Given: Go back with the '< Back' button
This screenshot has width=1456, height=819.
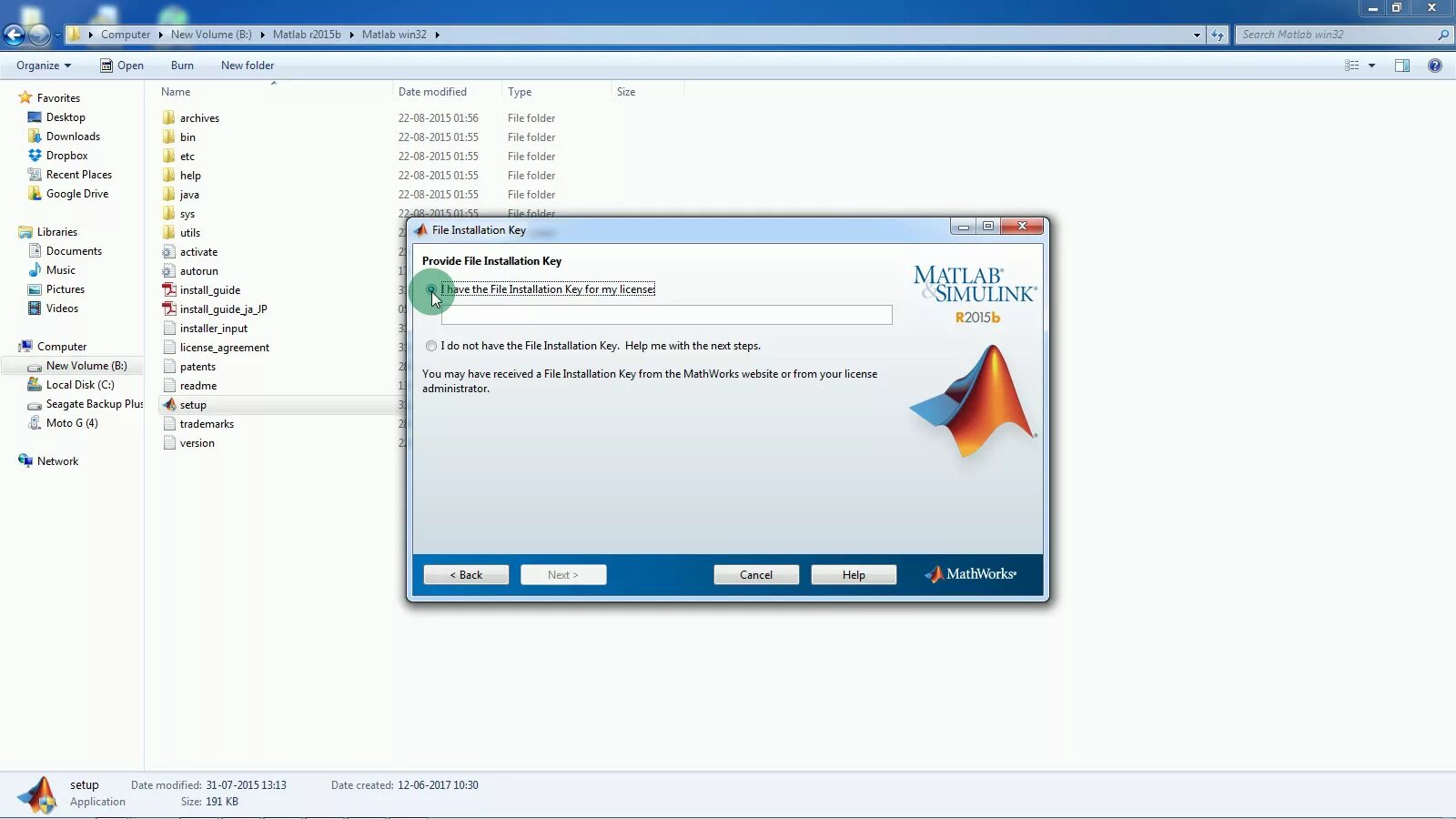Looking at the screenshot, I should 466,575.
